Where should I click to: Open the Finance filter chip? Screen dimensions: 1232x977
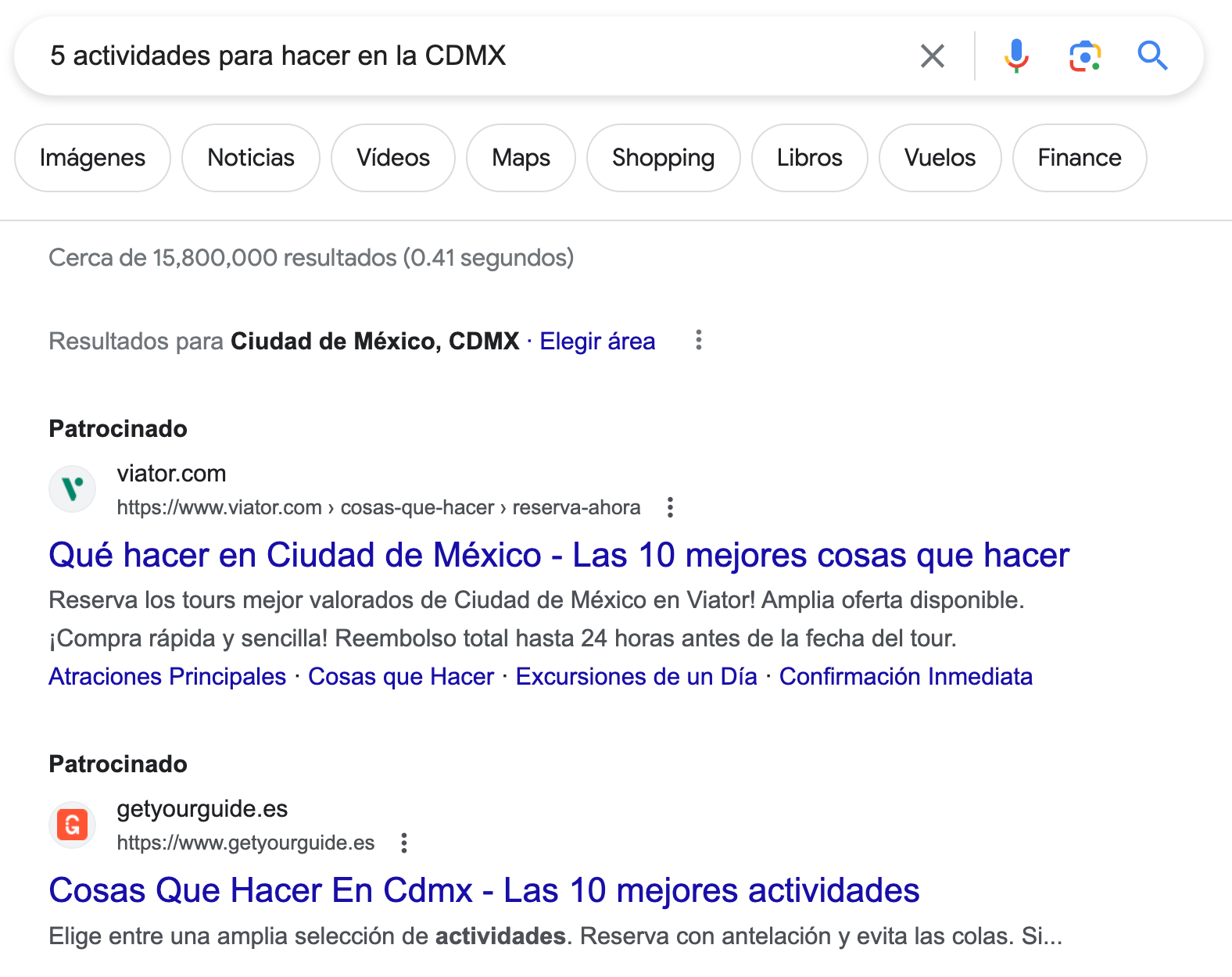pos(1080,158)
